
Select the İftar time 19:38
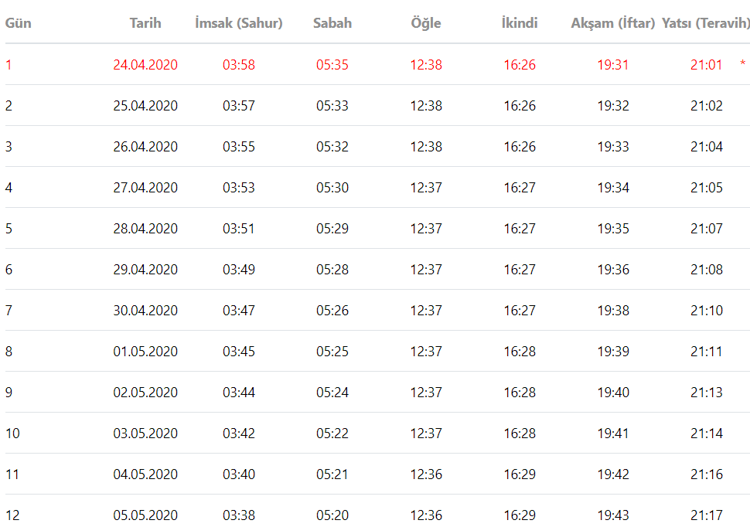click(613, 310)
